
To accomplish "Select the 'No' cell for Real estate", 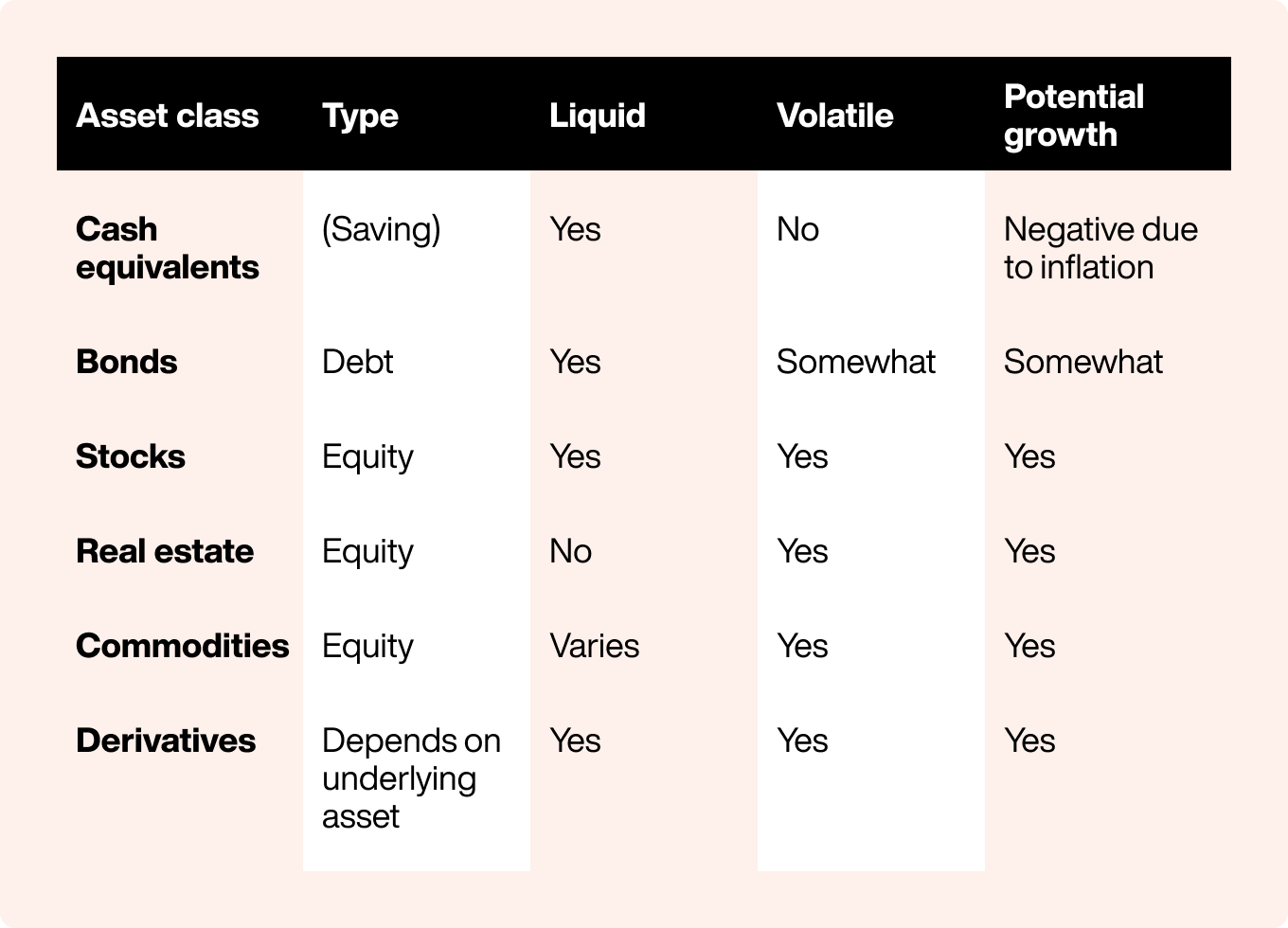I will click(571, 551).
